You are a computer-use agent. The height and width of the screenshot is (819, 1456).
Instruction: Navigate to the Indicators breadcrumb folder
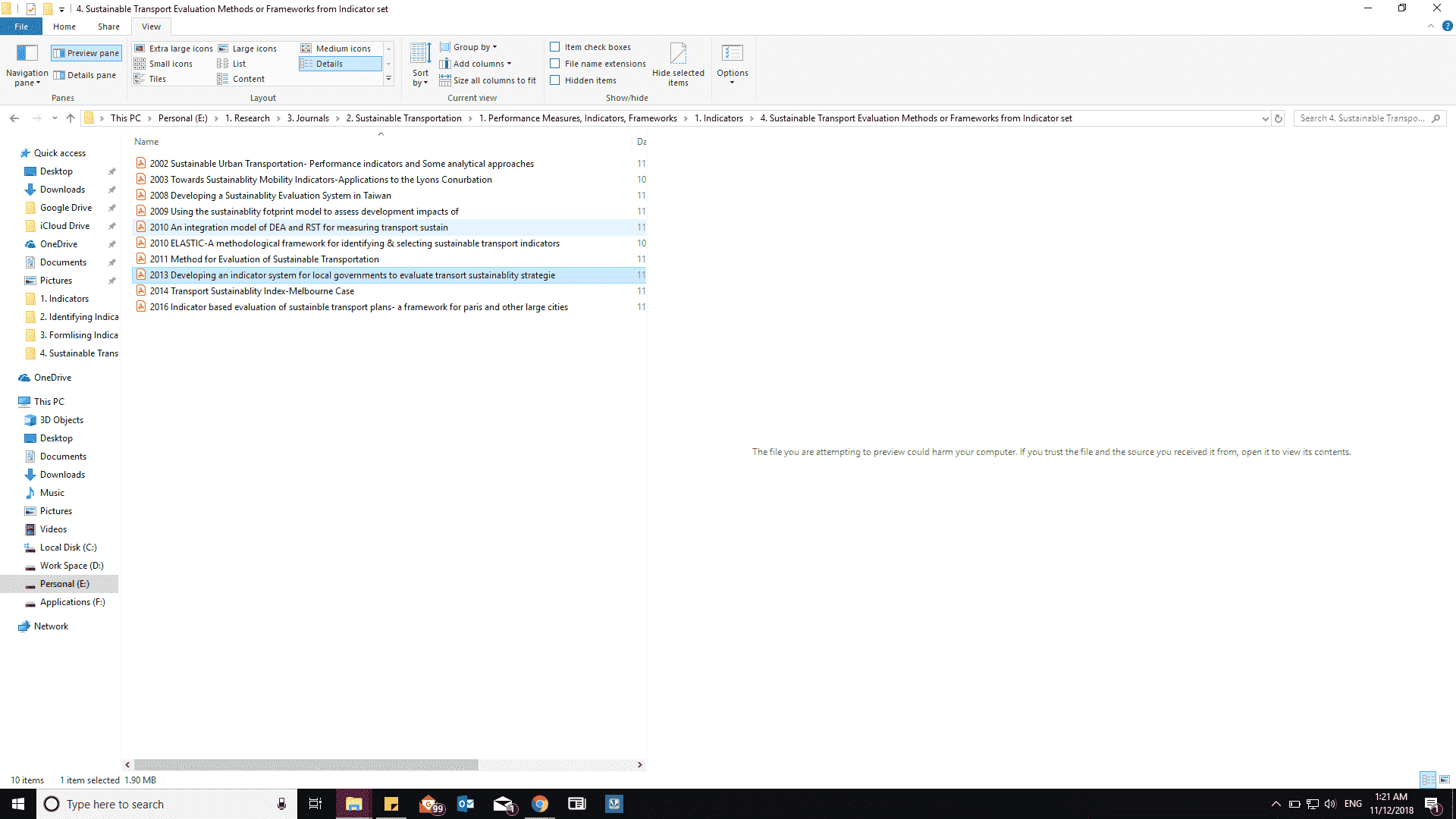tap(720, 118)
